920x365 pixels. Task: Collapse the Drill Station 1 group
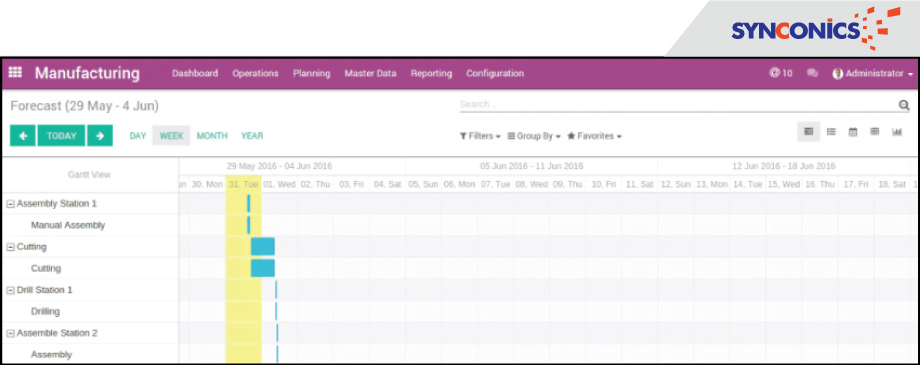[10, 290]
